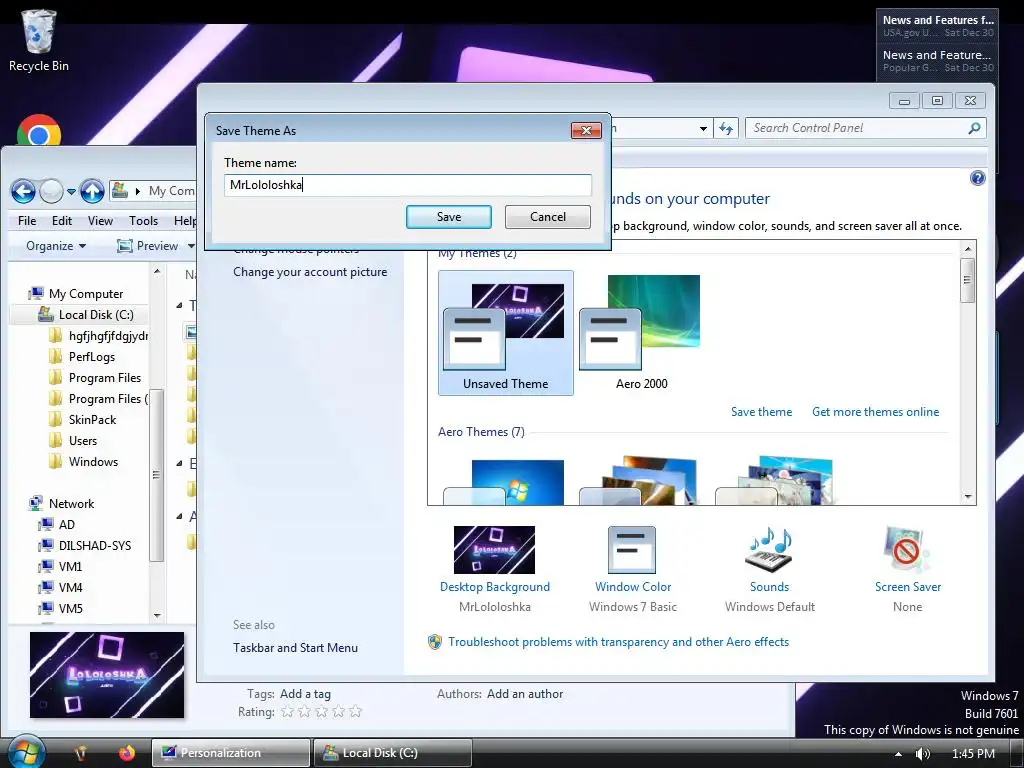Open the Edit menu in Explorer
Screen dimensions: 1024x768
tap(62, 221)
